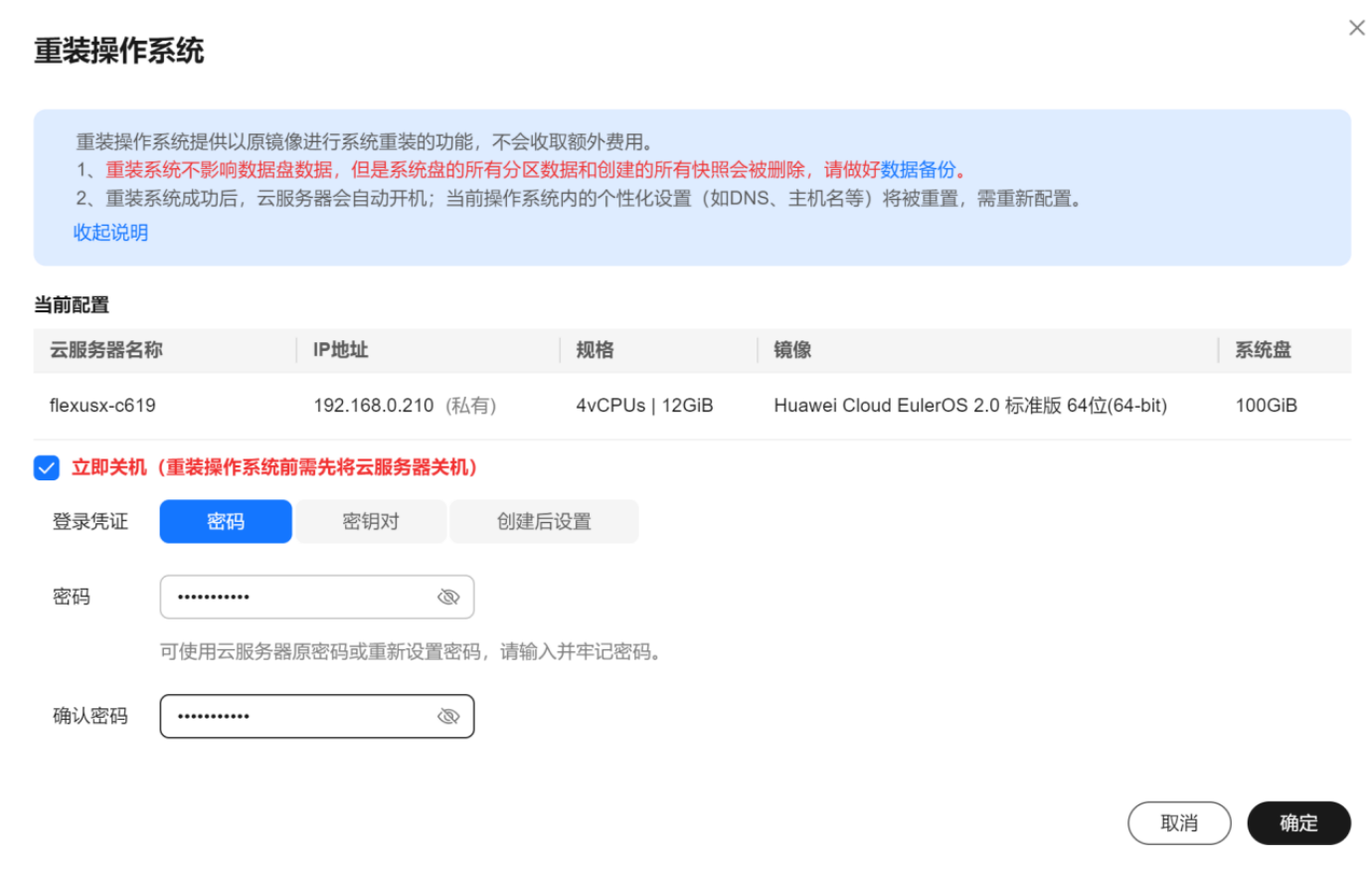
Task: Click the 登录凭证 label
Action: (x=90, y=521)
